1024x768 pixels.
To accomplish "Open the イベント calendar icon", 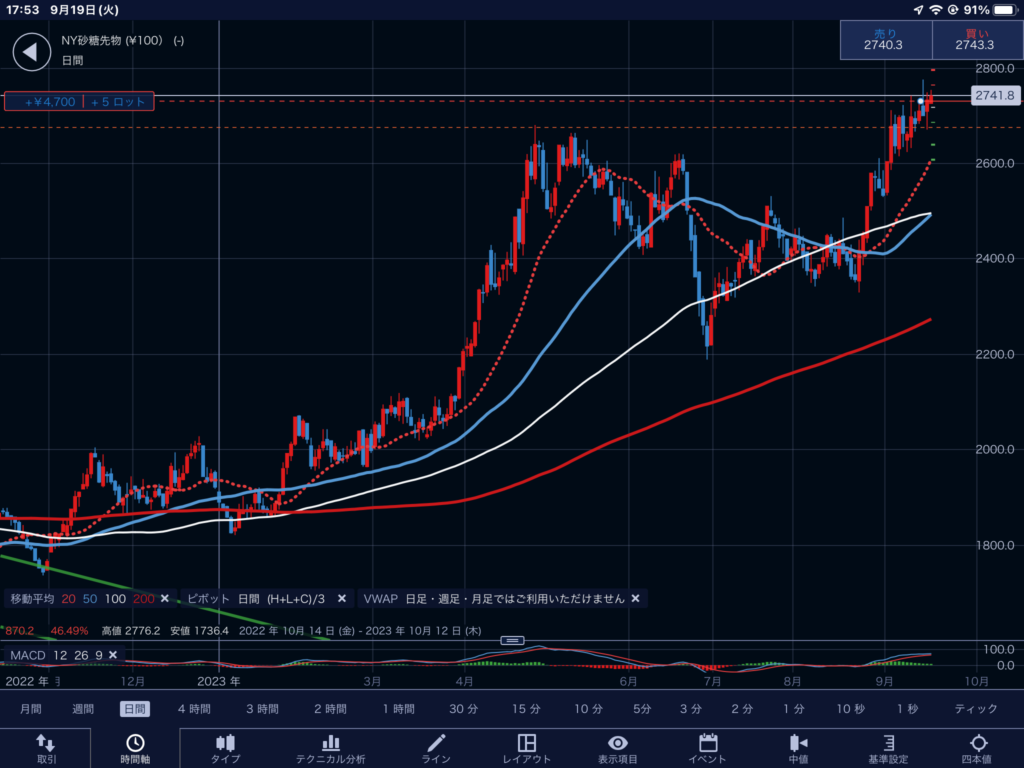I will pyautogui.click(x=708, y=748).
